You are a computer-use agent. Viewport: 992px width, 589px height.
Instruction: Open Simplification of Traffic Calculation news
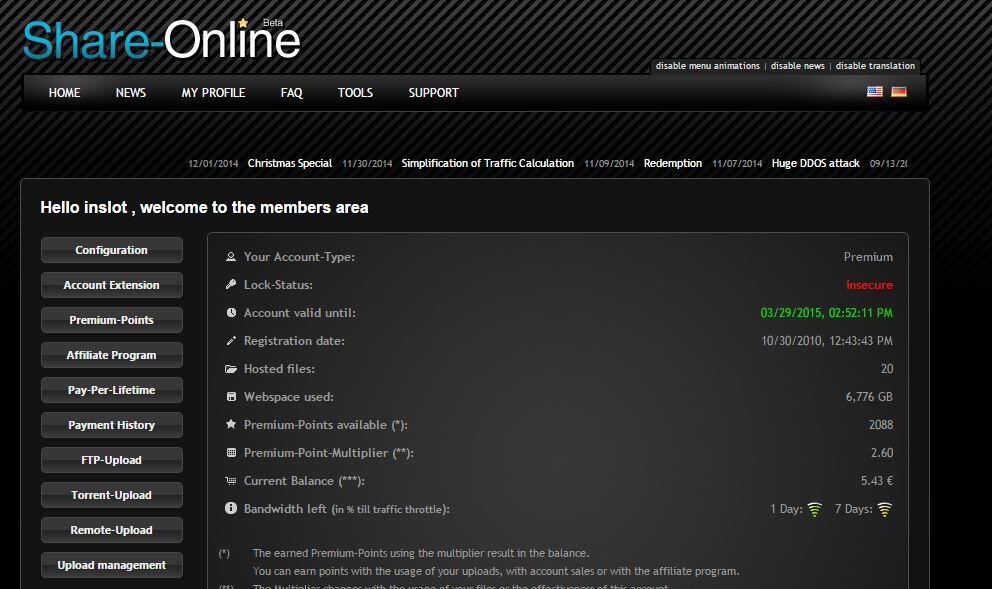coord(488,163)
